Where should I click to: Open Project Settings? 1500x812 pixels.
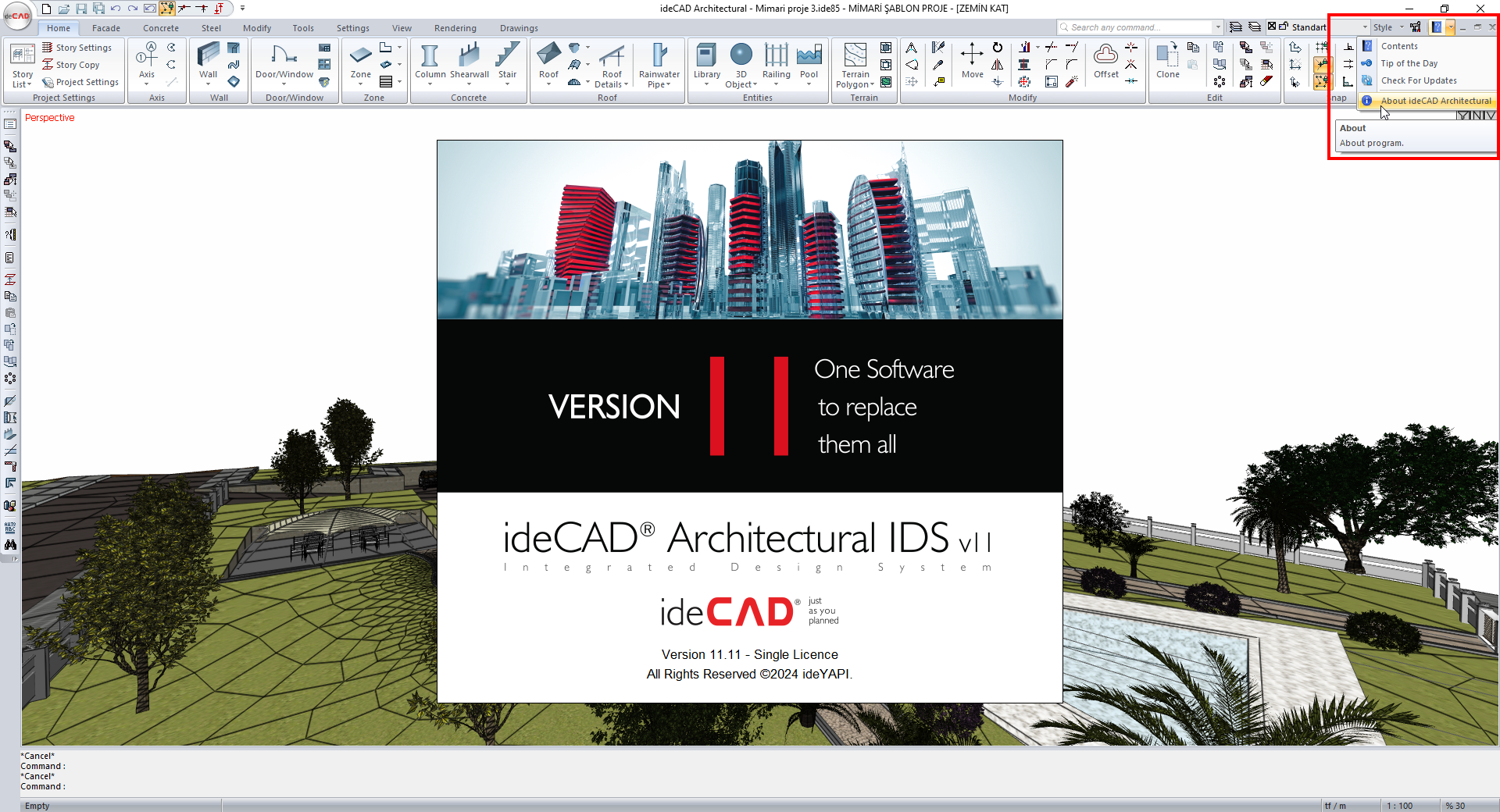(x=80, y=82)
